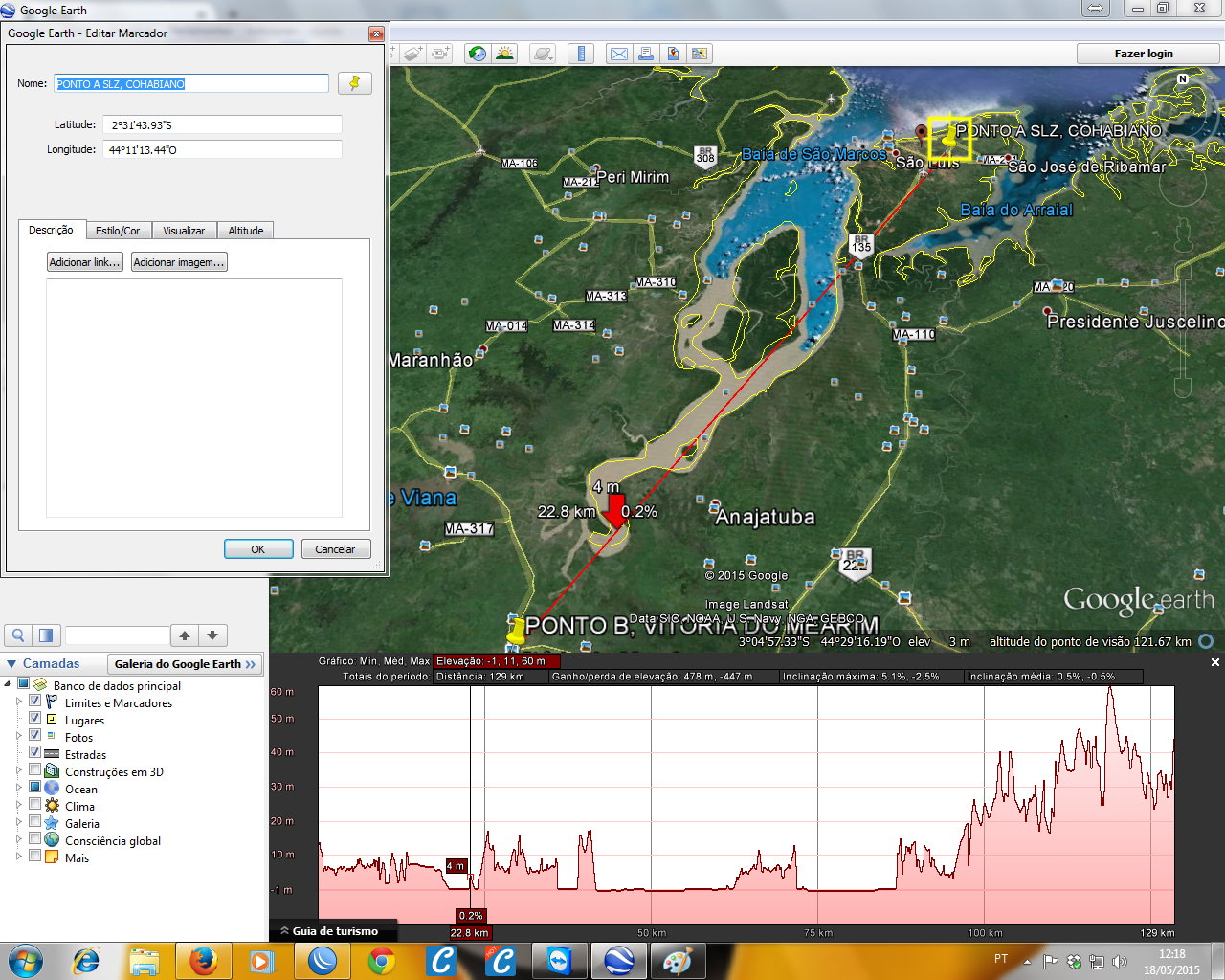Uncheck the Estradas layer checkbox
1225x980 pixels.
coord(34,753)
